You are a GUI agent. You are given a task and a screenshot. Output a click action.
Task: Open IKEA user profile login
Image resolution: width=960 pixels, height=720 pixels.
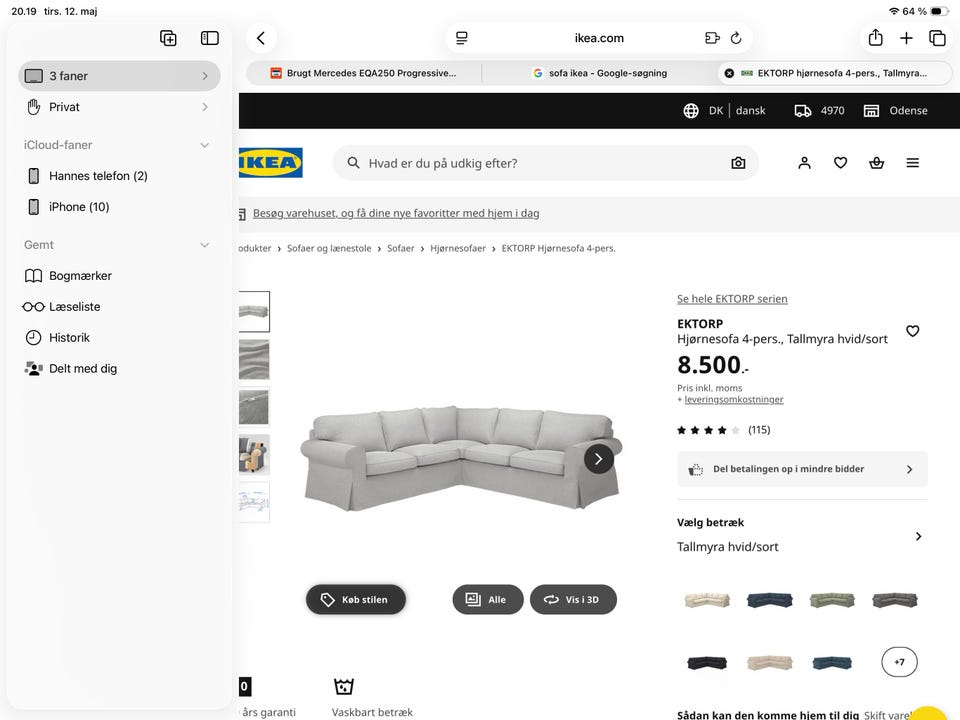point(804,163)
